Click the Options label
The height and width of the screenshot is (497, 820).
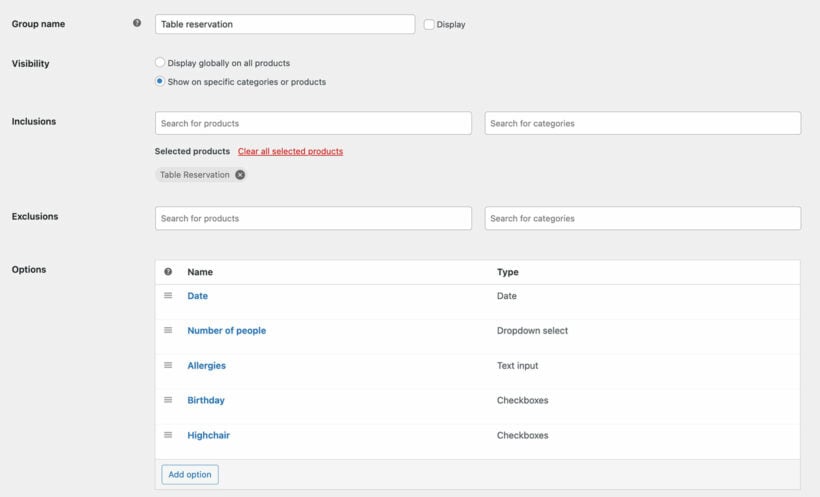(x=29, y=269)
